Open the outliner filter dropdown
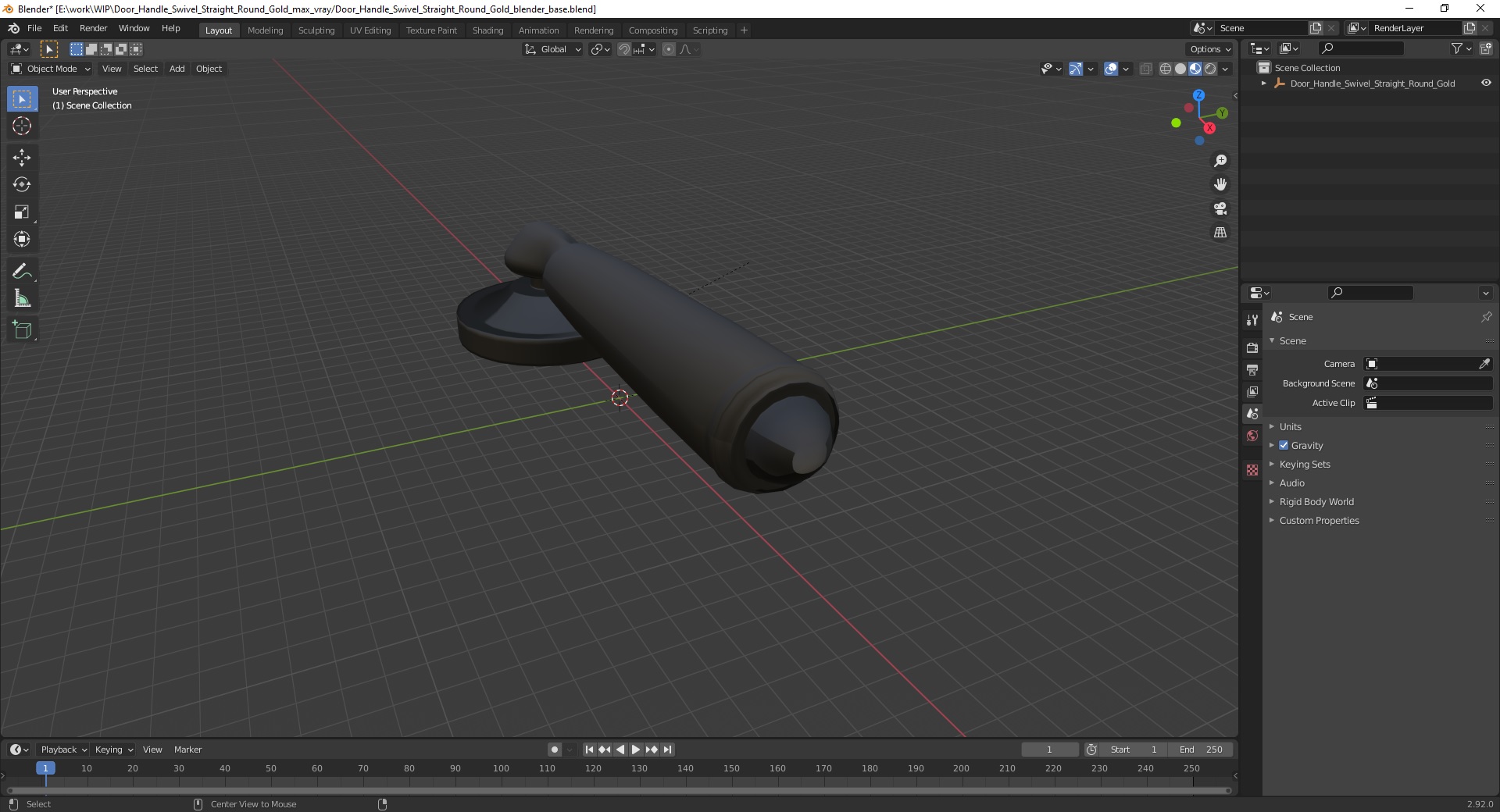This screenshot has width=1500, height=812. [1461, 48]
